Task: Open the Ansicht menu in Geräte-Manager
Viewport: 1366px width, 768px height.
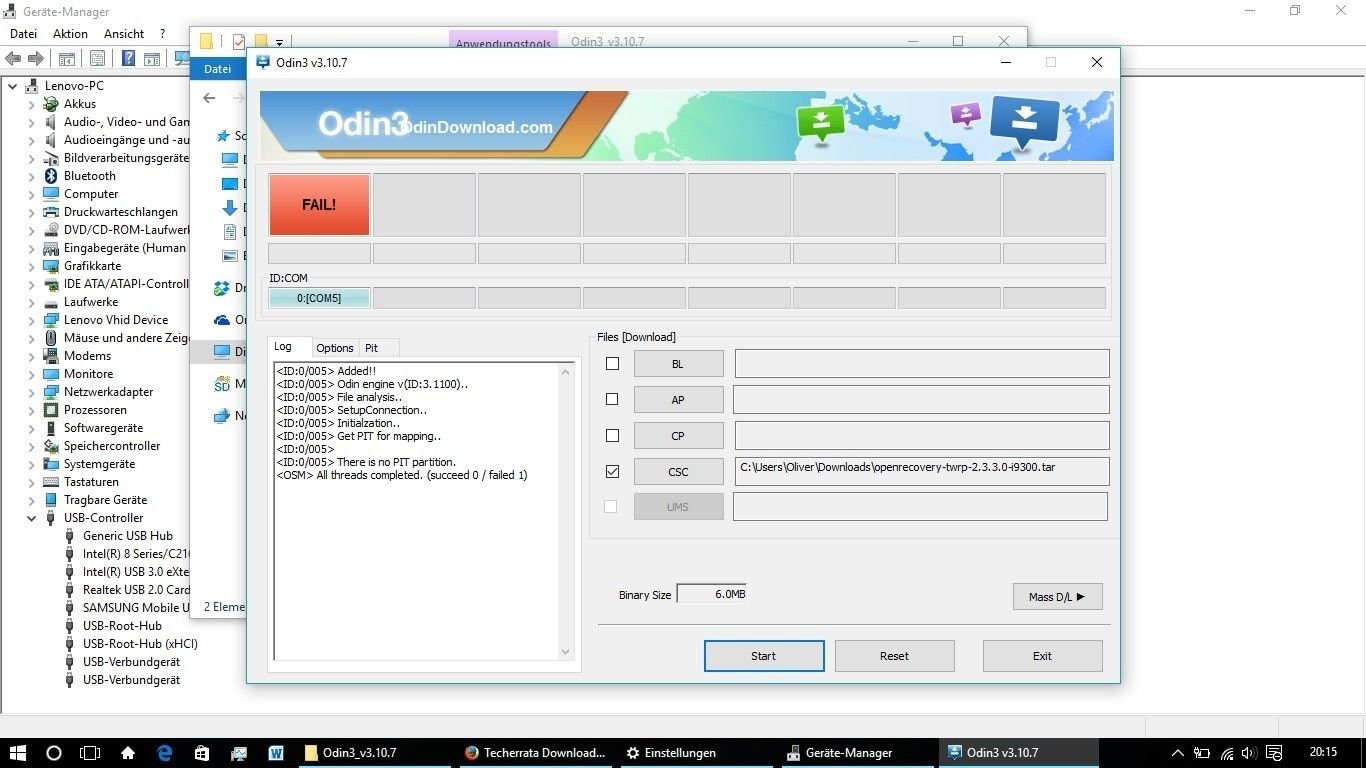Action: [124, 34]
